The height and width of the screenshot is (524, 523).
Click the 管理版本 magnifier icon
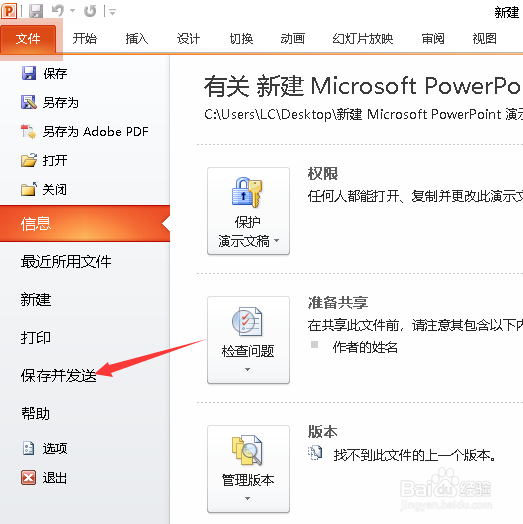pyautogui.click(x=247, y=450)
